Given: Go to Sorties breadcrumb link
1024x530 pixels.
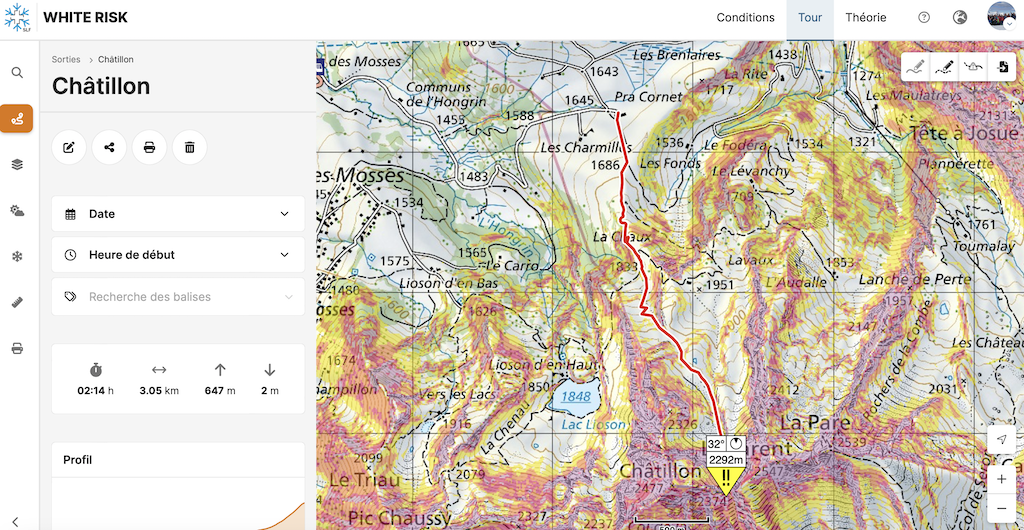Looking at the screenshot, I should point(66,60).
